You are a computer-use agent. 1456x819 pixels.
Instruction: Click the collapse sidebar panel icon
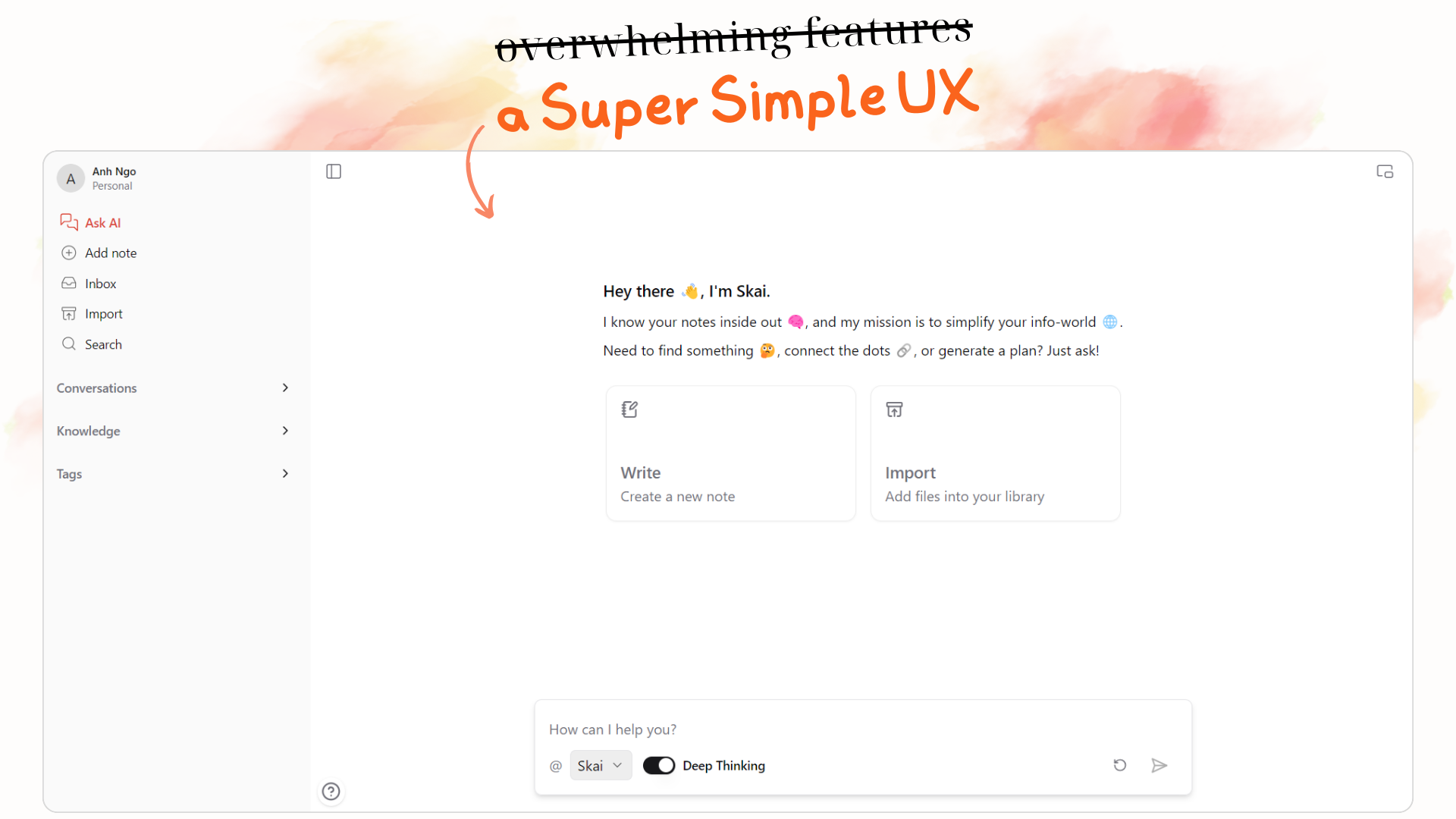[x=334, y=171]
